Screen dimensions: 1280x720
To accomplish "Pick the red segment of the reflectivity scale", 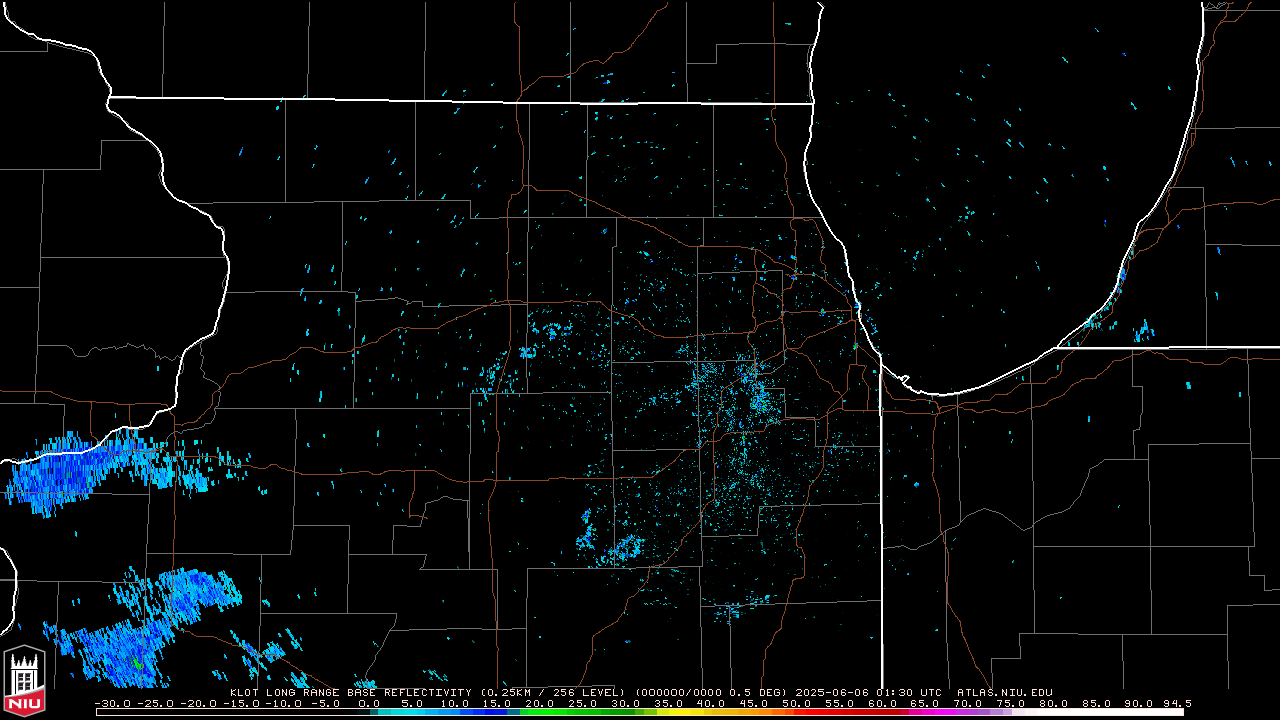I will tap(848, 712).
